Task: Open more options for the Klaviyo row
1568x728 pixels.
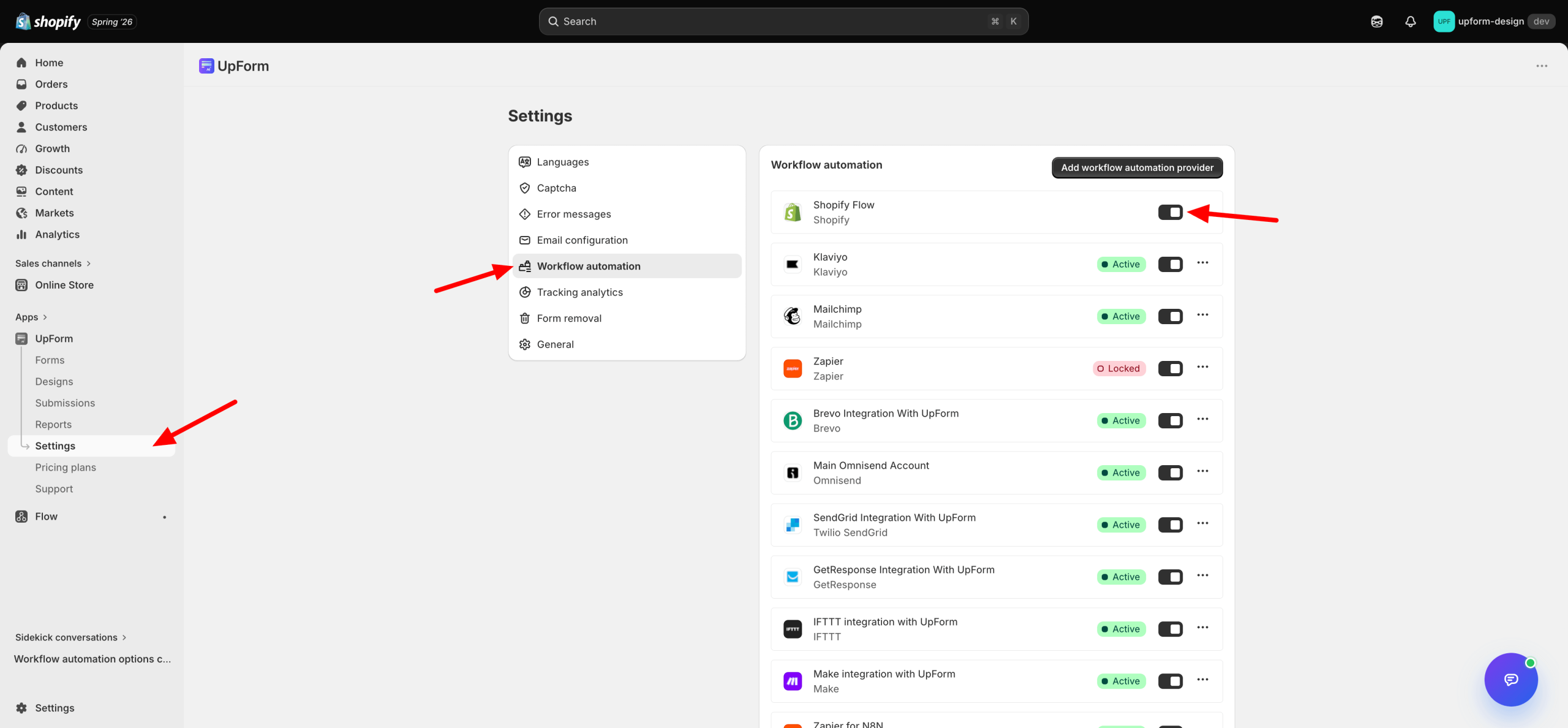Action: tap(1203, 263)
